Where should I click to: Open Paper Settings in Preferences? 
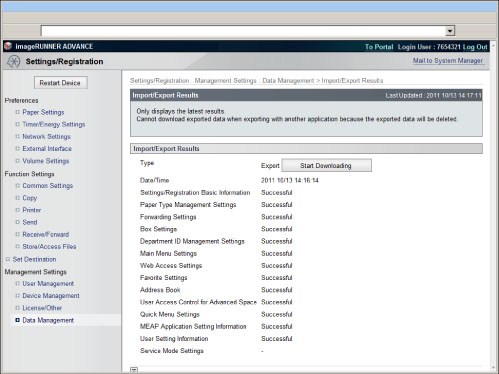click(43, 112)
